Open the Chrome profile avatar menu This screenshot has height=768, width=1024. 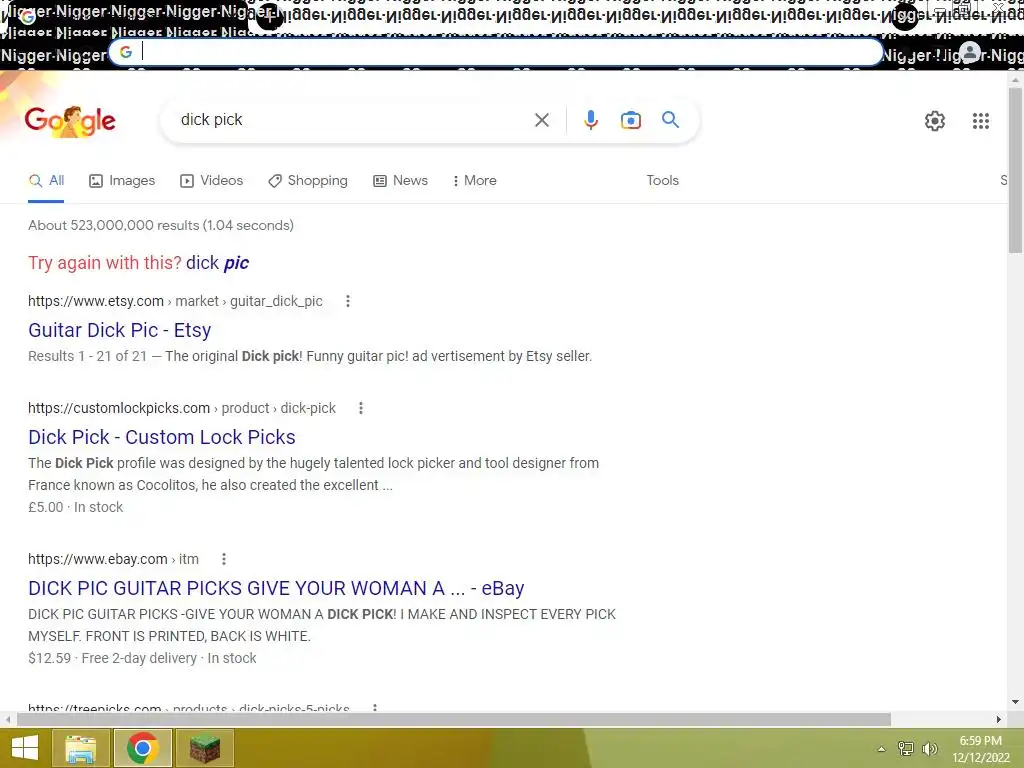click(x=970, y=53)
